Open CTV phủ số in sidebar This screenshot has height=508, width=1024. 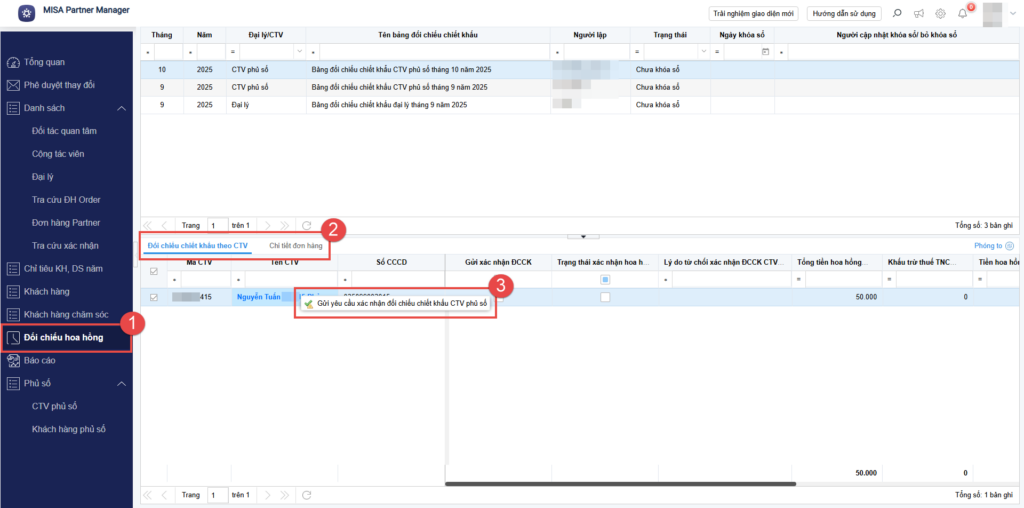click(54, 406)
